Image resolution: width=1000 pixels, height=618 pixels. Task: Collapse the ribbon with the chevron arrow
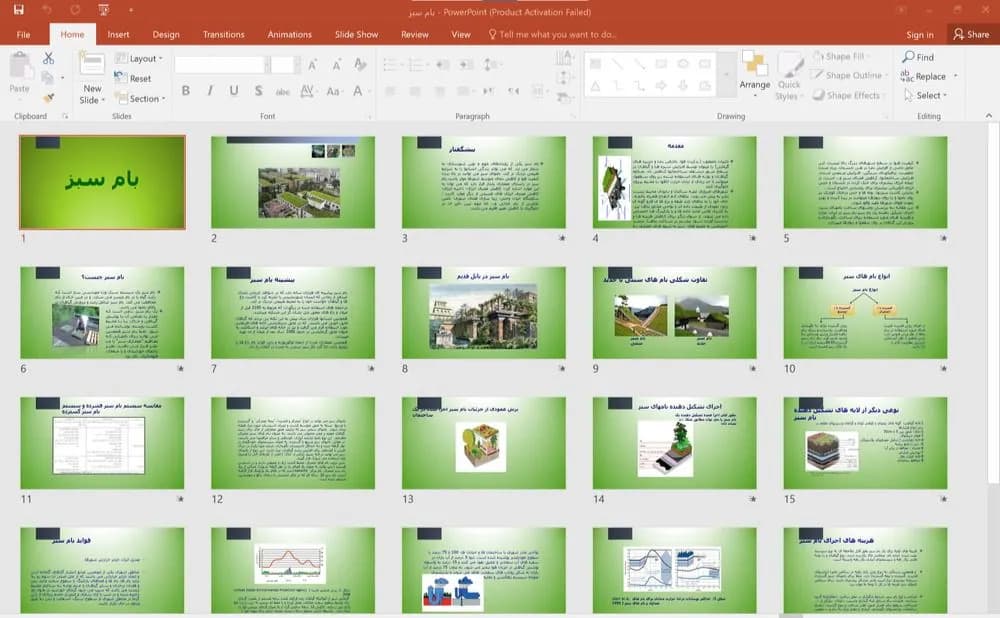point(989,115)
